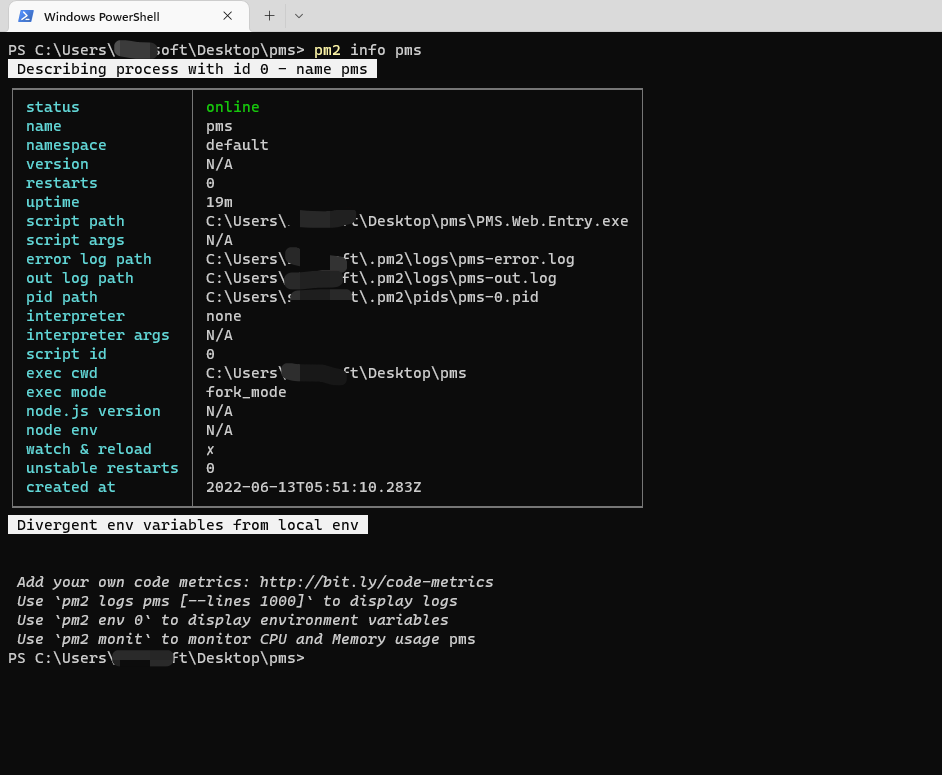Close the Windows PowerShell tab

228,16
